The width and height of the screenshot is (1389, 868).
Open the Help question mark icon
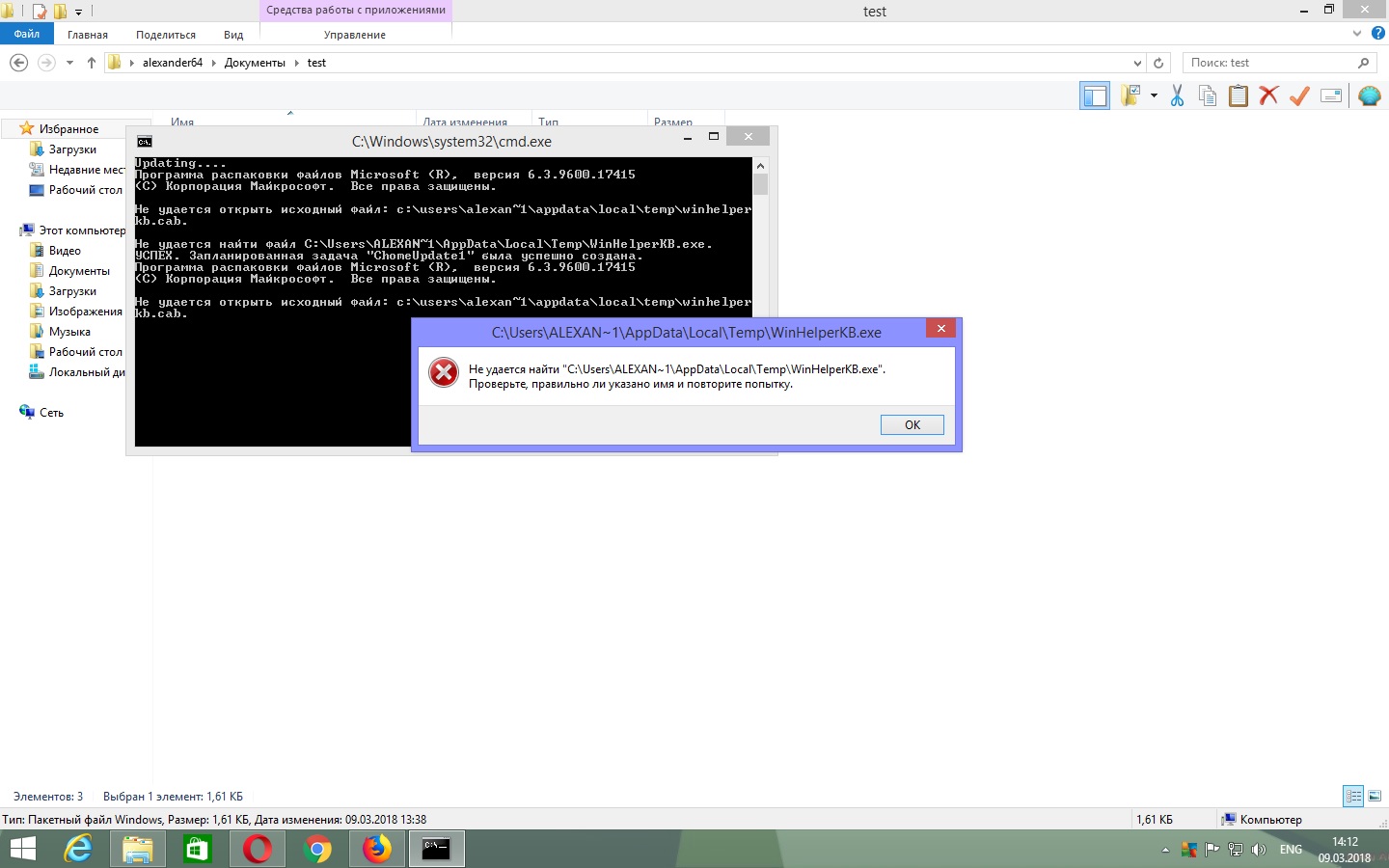pyautogui.click(x=1377, y=33)
